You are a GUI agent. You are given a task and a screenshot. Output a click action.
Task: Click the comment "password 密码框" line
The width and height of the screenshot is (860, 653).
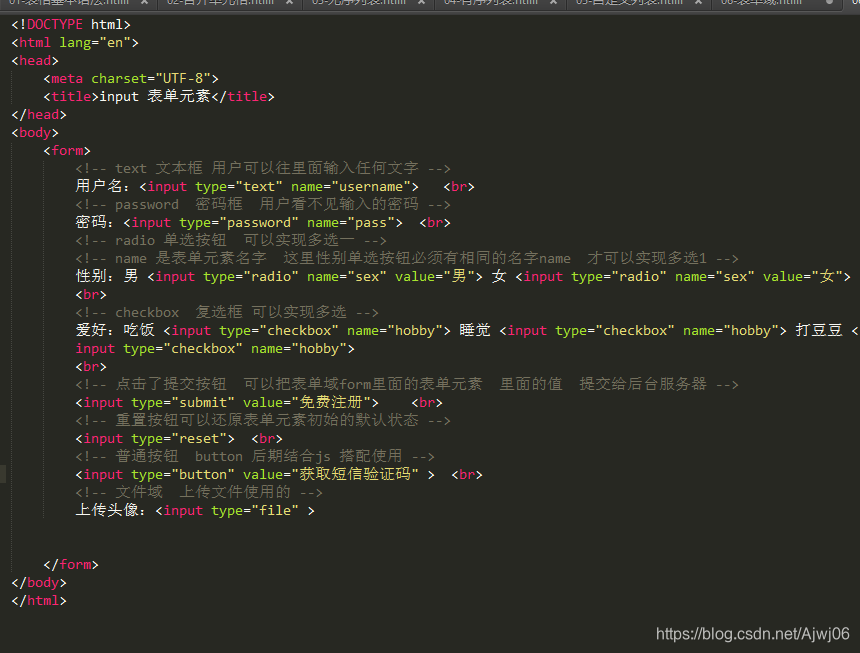263,205
